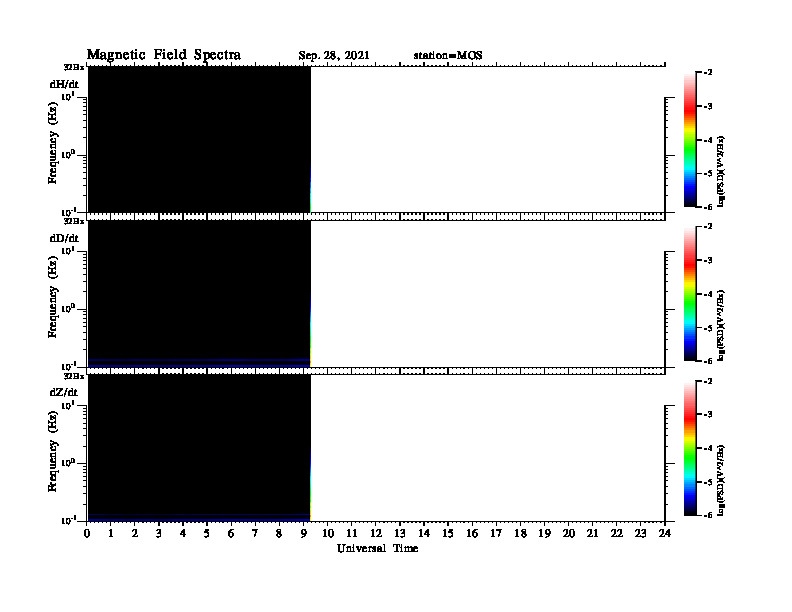This screenshot has height=612, width=792.
Task: Click the 10^0 frequency tick on dH/dt panel
Action: pos(68,155)
